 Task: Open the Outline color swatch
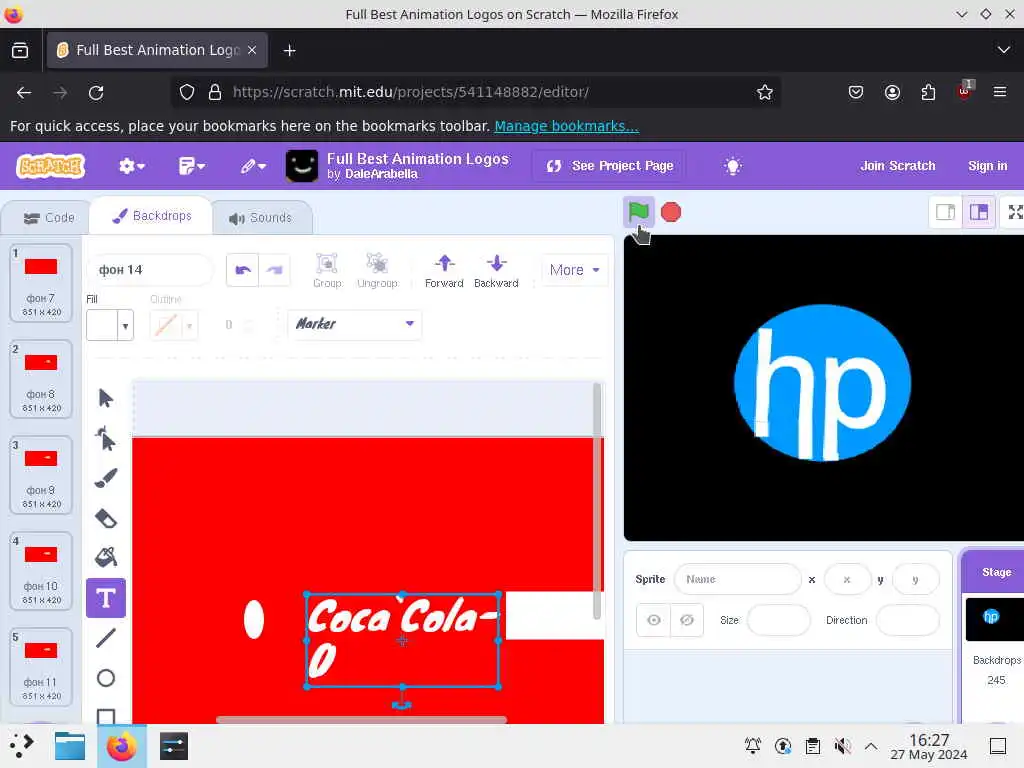click(x=172, y=325)
